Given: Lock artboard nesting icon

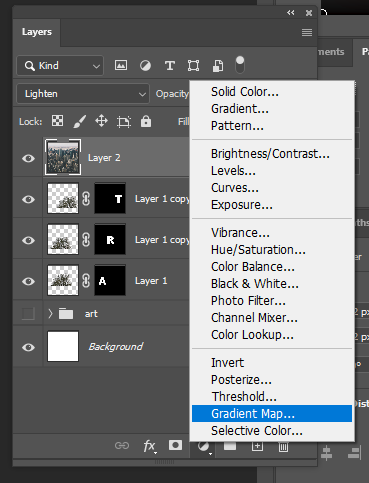Looking at the screenshot, I should coord(124,122).
